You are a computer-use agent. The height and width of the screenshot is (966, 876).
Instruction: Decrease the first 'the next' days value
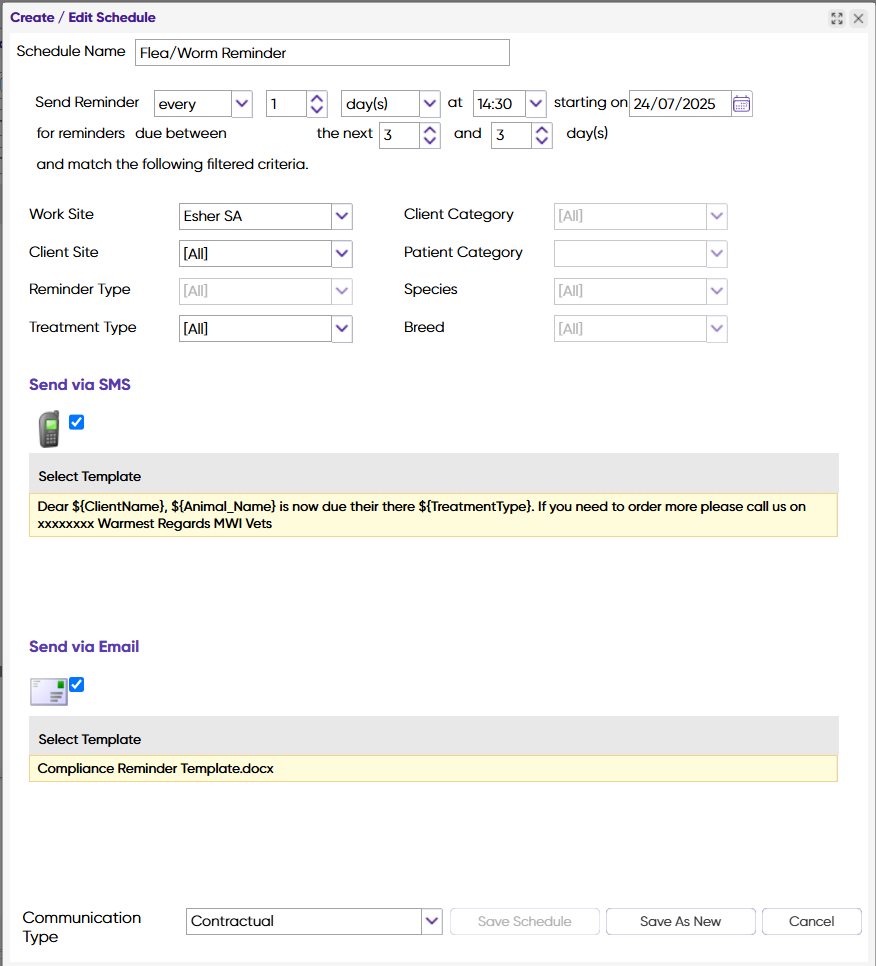(430, 140)
